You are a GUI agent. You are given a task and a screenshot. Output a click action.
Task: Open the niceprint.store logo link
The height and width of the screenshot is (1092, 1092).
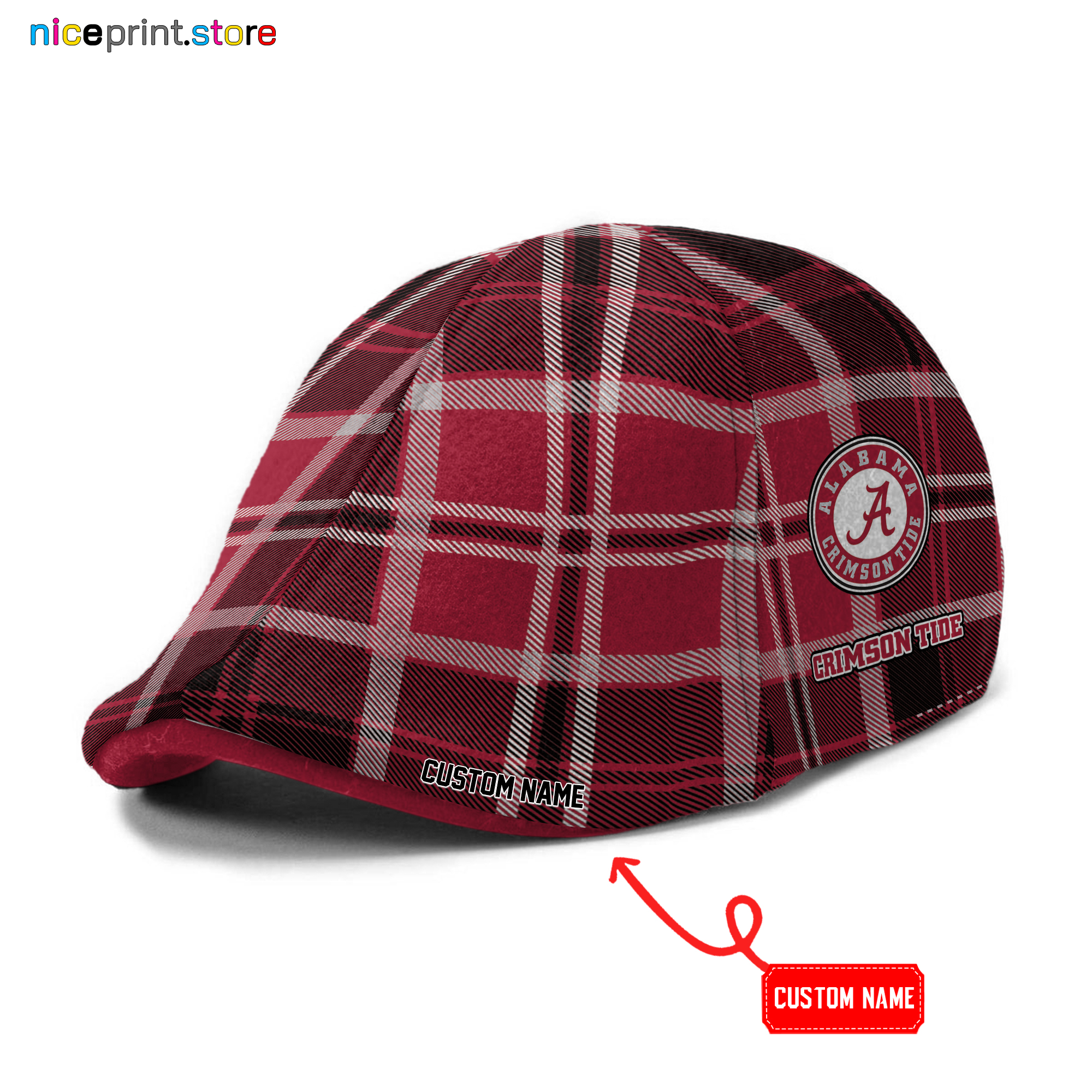(153, 34)
